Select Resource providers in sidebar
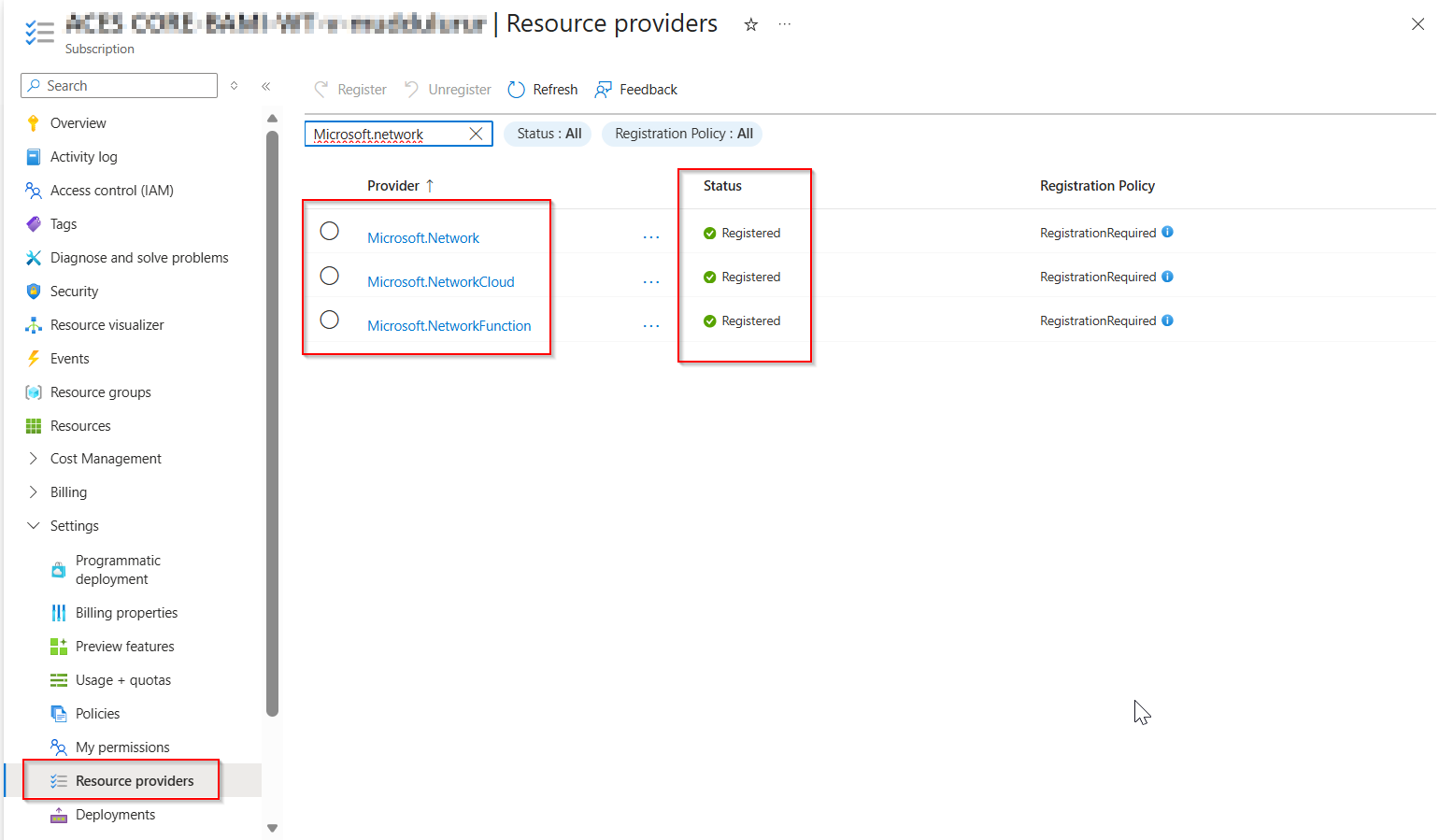1439x840 pixels. tap(135, 781)
